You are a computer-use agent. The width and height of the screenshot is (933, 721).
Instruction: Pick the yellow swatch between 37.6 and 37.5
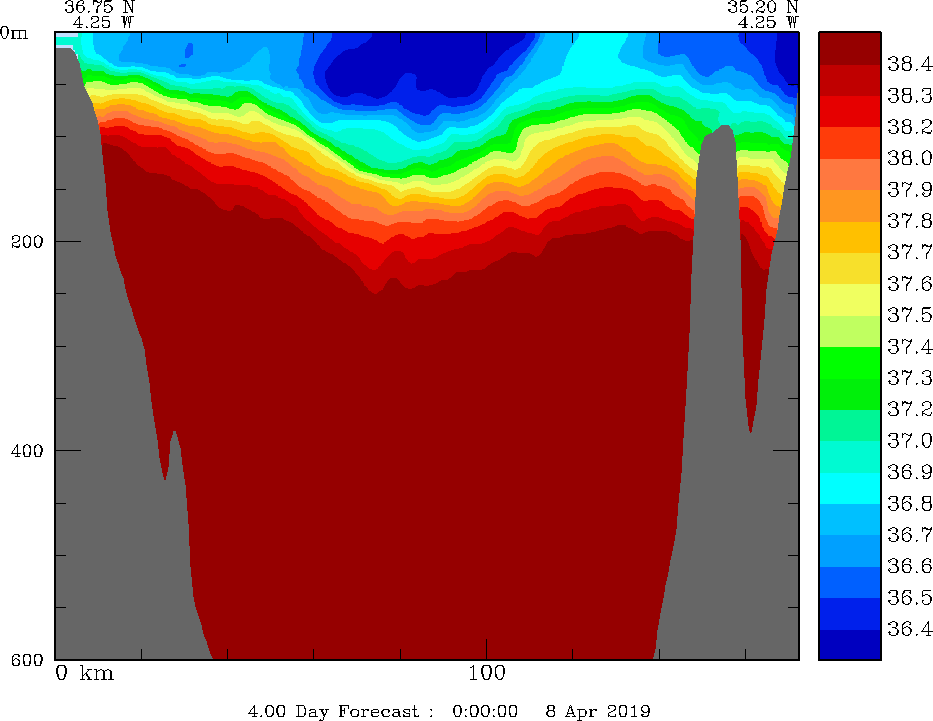(x=850, y=300)
